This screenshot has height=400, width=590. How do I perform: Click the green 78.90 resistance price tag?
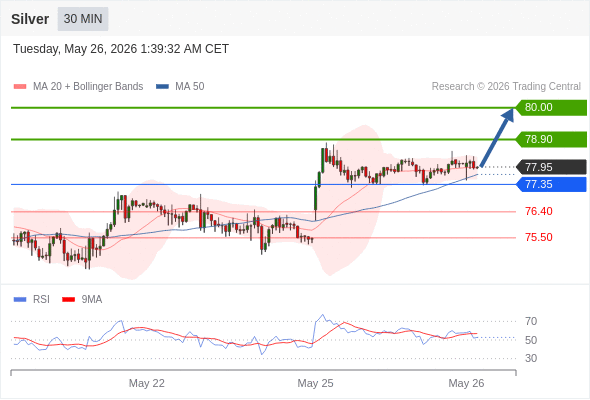(x=551, y=139)
